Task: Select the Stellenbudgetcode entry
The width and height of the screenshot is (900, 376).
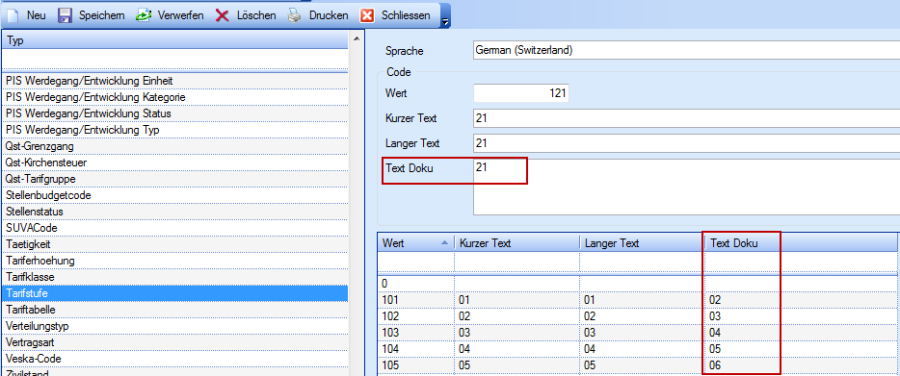Action: pyautogui.click(x=174, y=195)
